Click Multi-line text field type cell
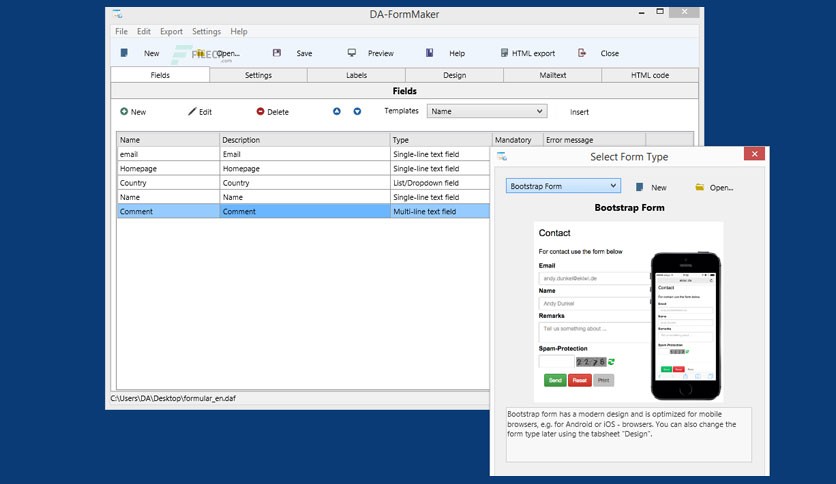Image resolution: width=836 pixels, height=484 pixels. (440, 212)
